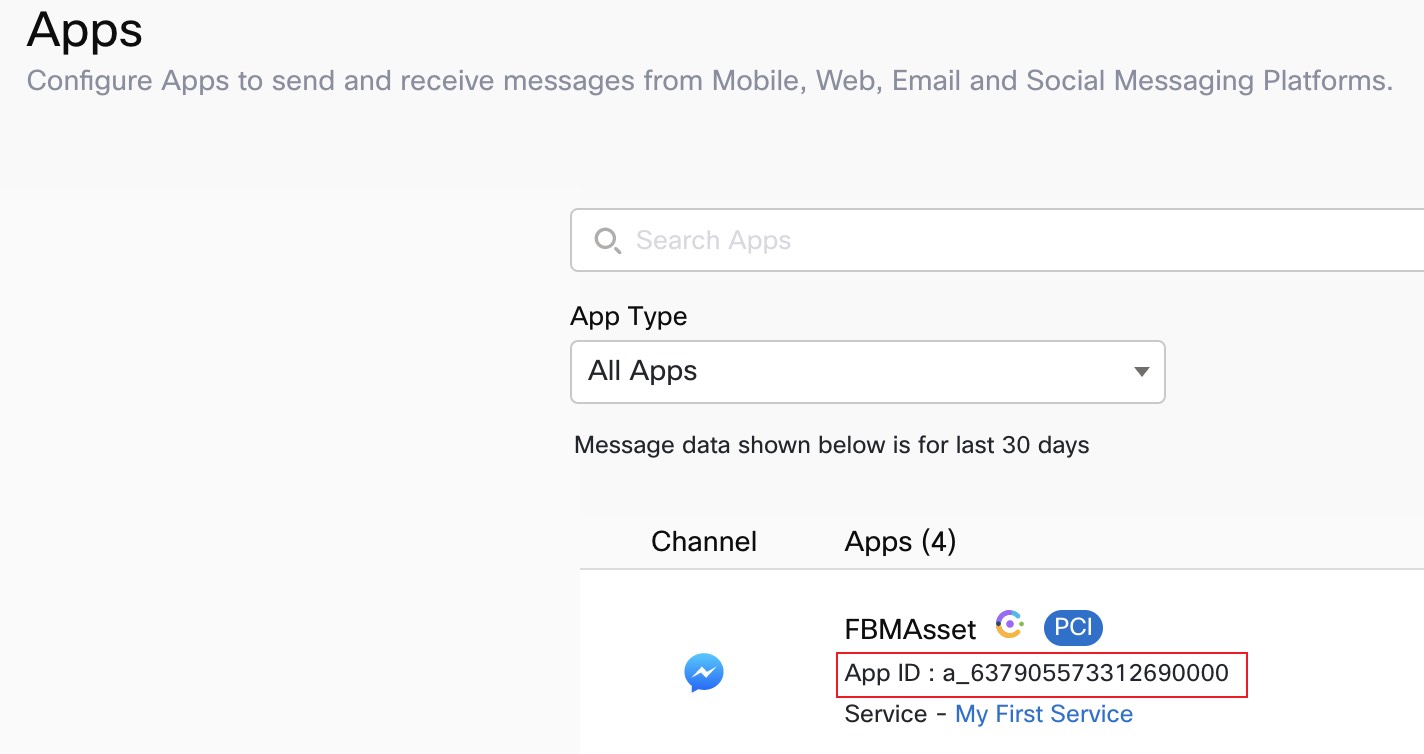Click the Facebook Messenger channel icon
This screenshot has height=754, width=1424.
click(x=704, y=673)
